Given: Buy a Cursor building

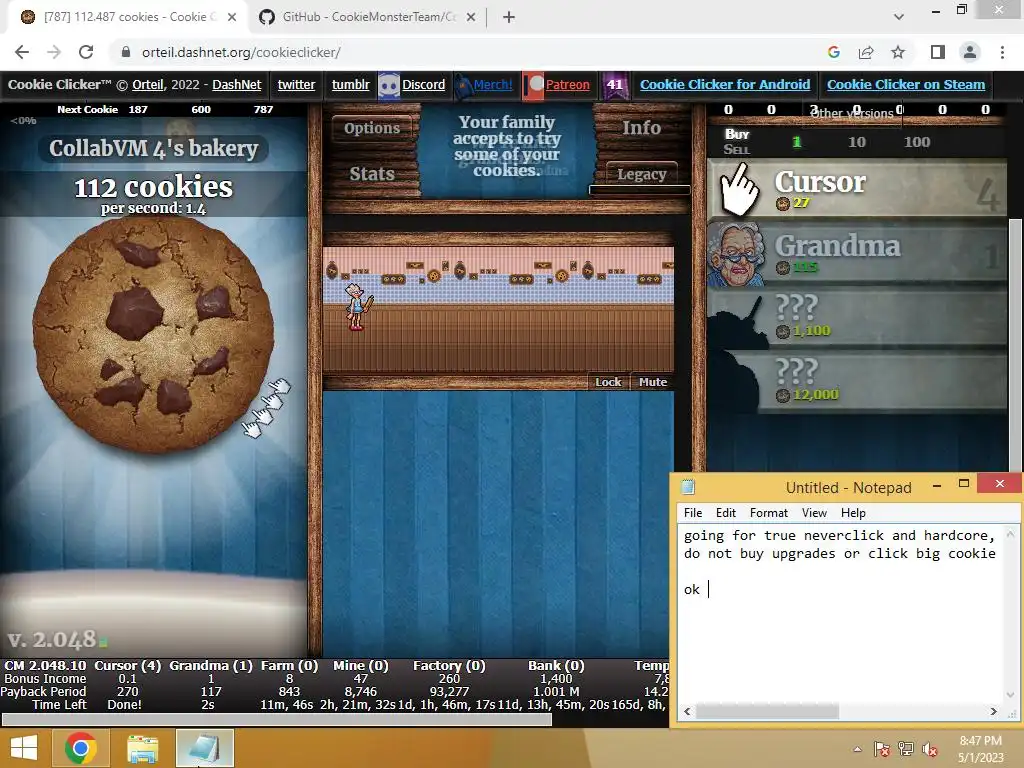Looking at the screenshot, I should point(857,189).
